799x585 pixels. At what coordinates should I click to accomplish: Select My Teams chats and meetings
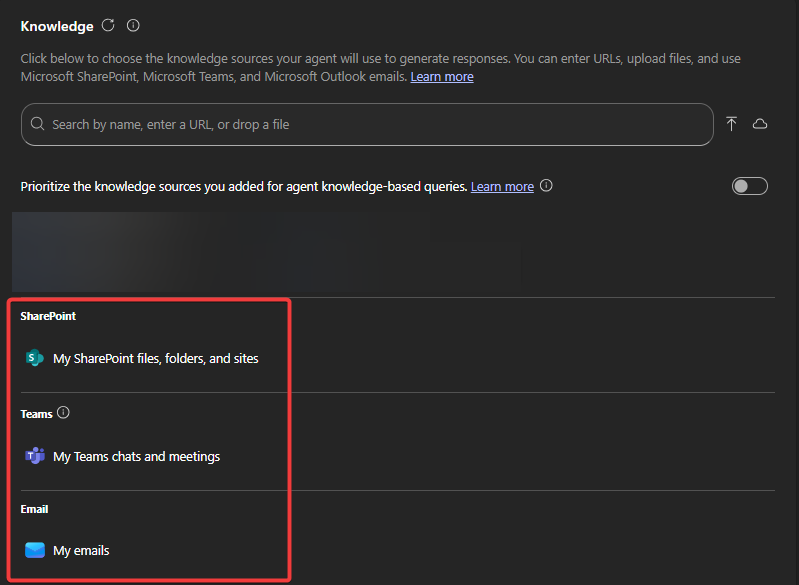coord(137,457)
